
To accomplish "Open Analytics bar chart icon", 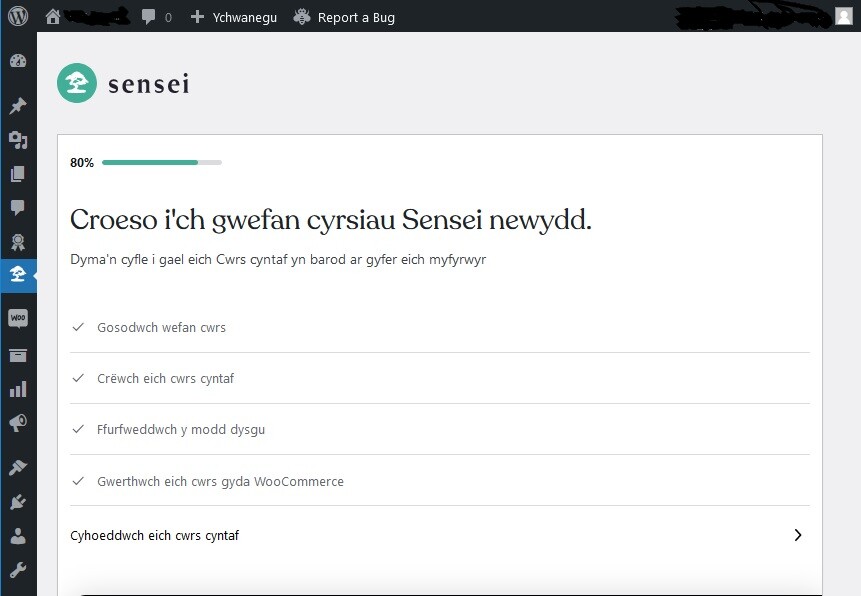I will point(18,389).
